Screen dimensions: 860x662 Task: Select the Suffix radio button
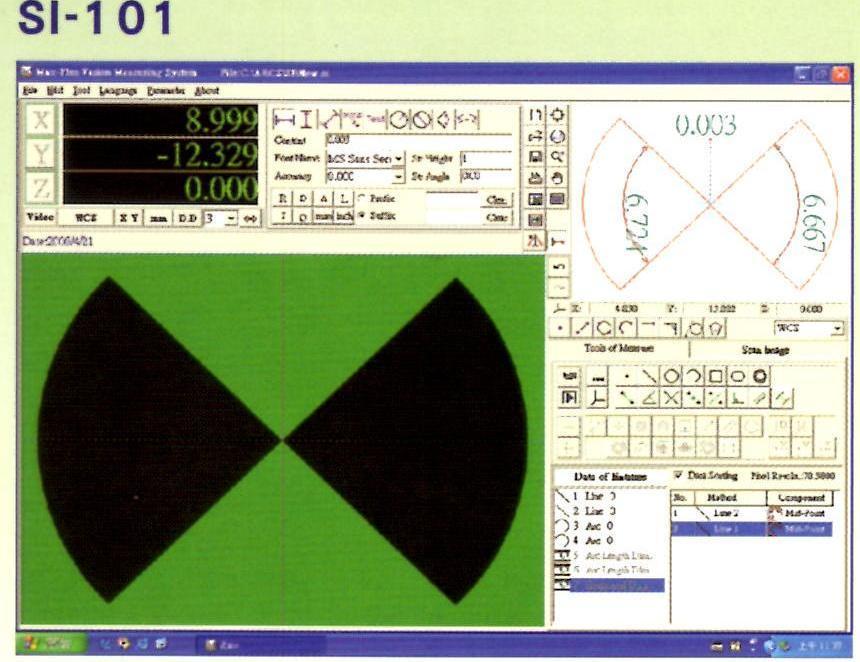362,215
